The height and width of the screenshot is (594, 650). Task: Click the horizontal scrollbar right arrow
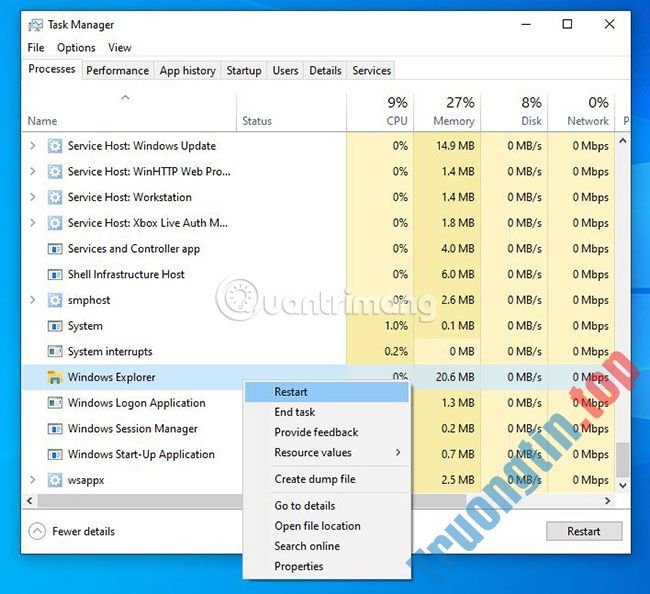[x=608, y=501]
